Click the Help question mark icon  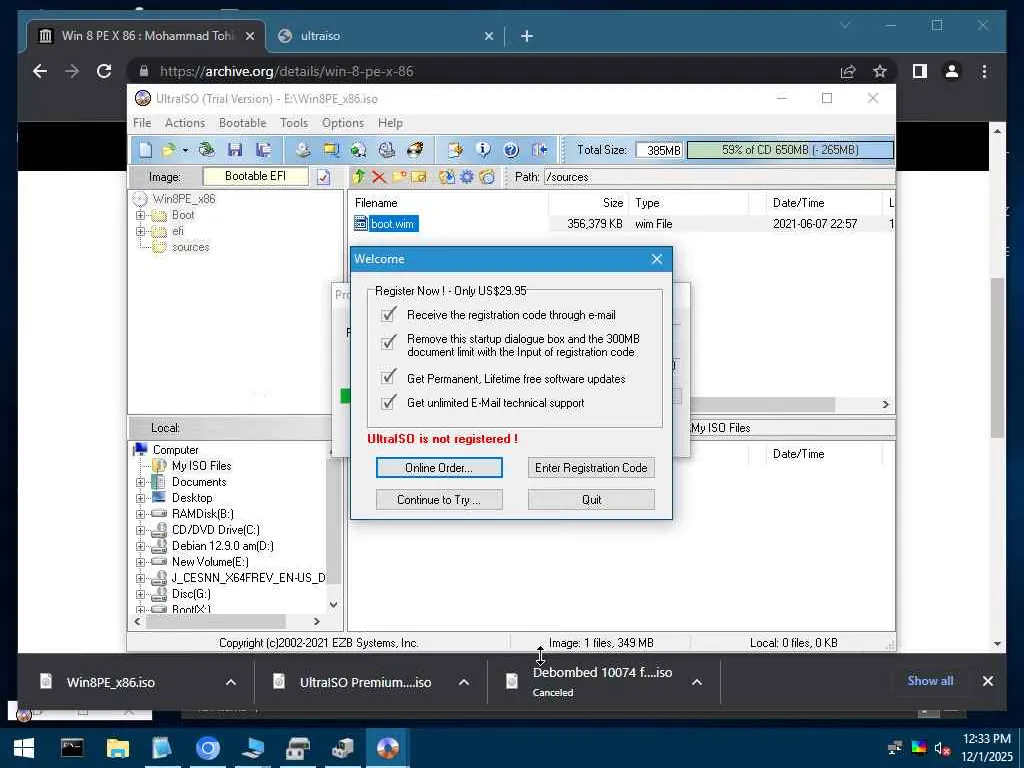pyautogui.click(x=511, y=150)
